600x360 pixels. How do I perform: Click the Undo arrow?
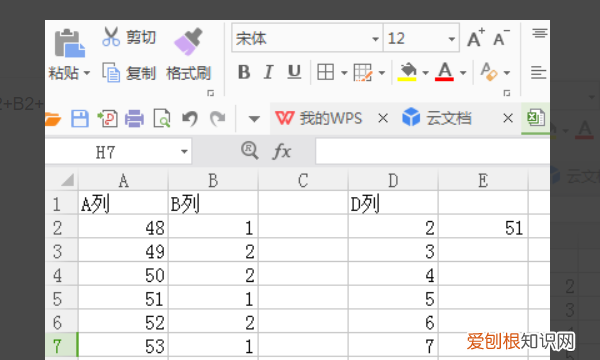[x=190, y=119]
